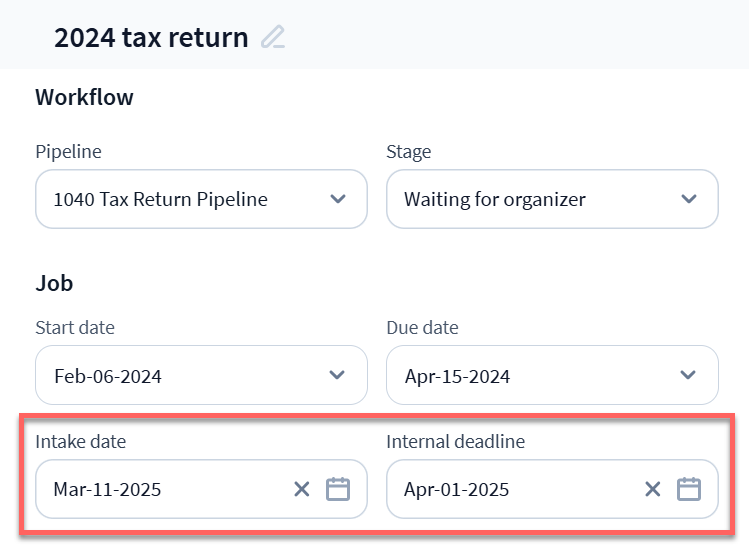This screenshot has width=749, height=545.
Task: Expand the Pipeline dropdown arrow
Action: 338,199
